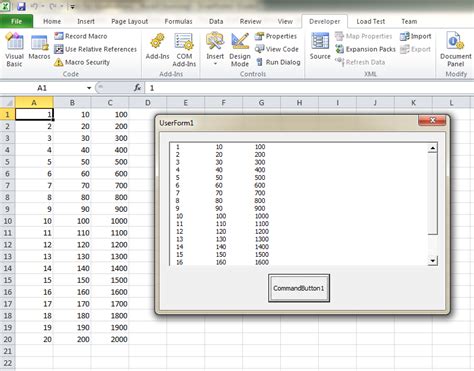Screen dimensions: 474x371
Task: Click CommandButton1 in UserForm1
Action: point(299,288)
